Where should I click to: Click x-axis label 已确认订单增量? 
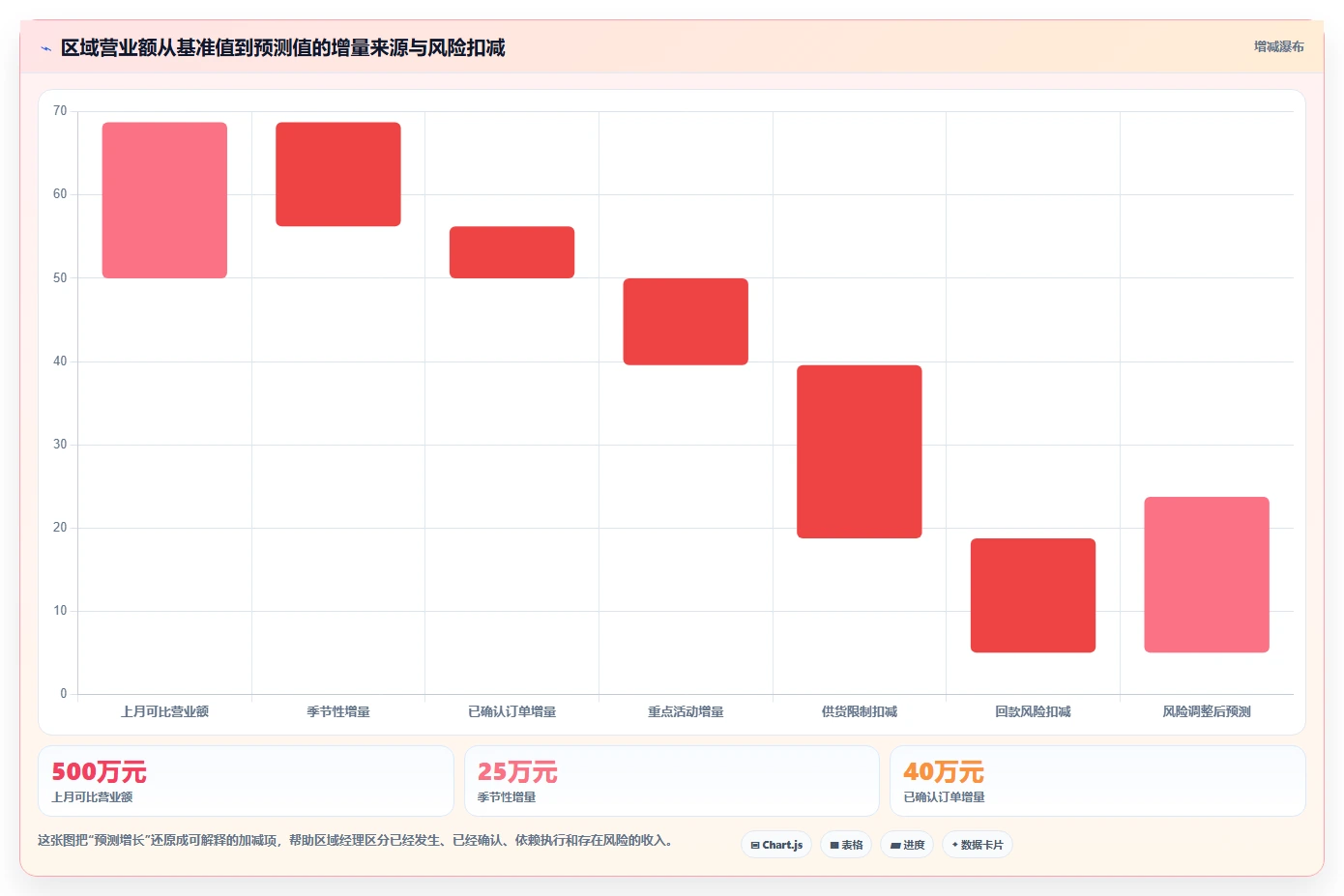pos(511,711)
